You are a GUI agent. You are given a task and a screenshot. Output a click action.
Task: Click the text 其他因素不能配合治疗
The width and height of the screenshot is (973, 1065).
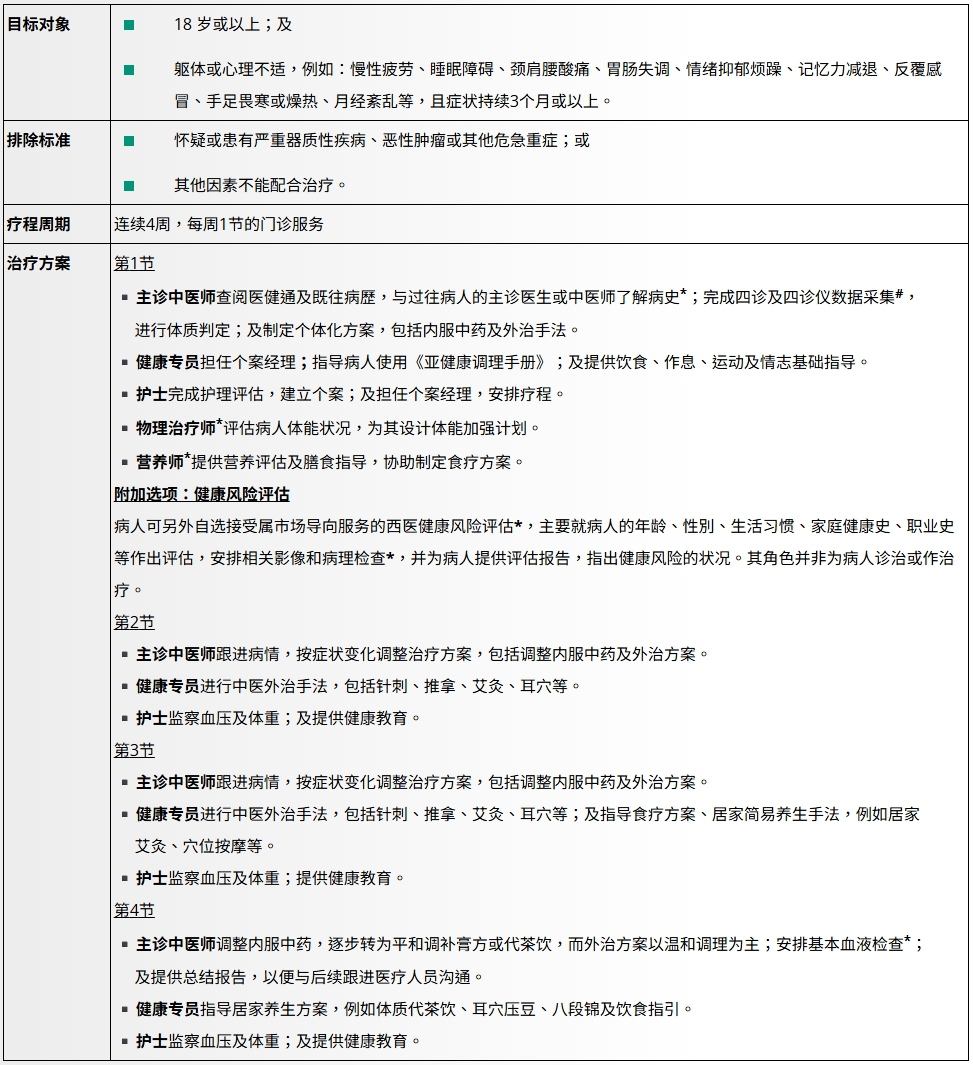pyautogui.click(x=260, y=185)
